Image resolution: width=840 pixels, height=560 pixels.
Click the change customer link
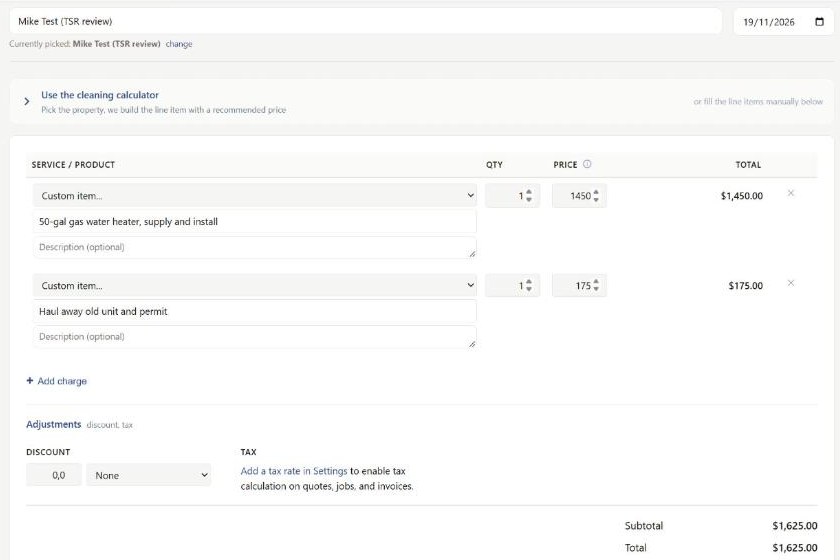tap(179, 44)
